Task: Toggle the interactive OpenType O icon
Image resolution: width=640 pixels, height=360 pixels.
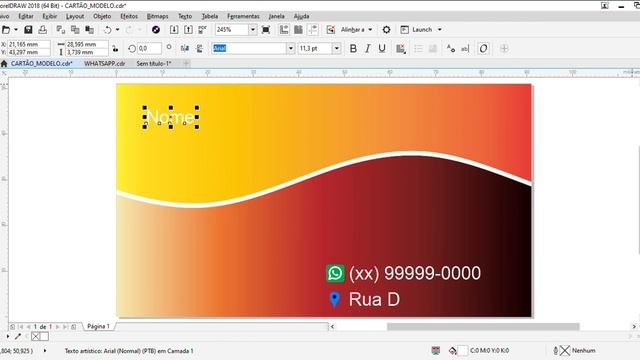Action: tap(483, 49)
